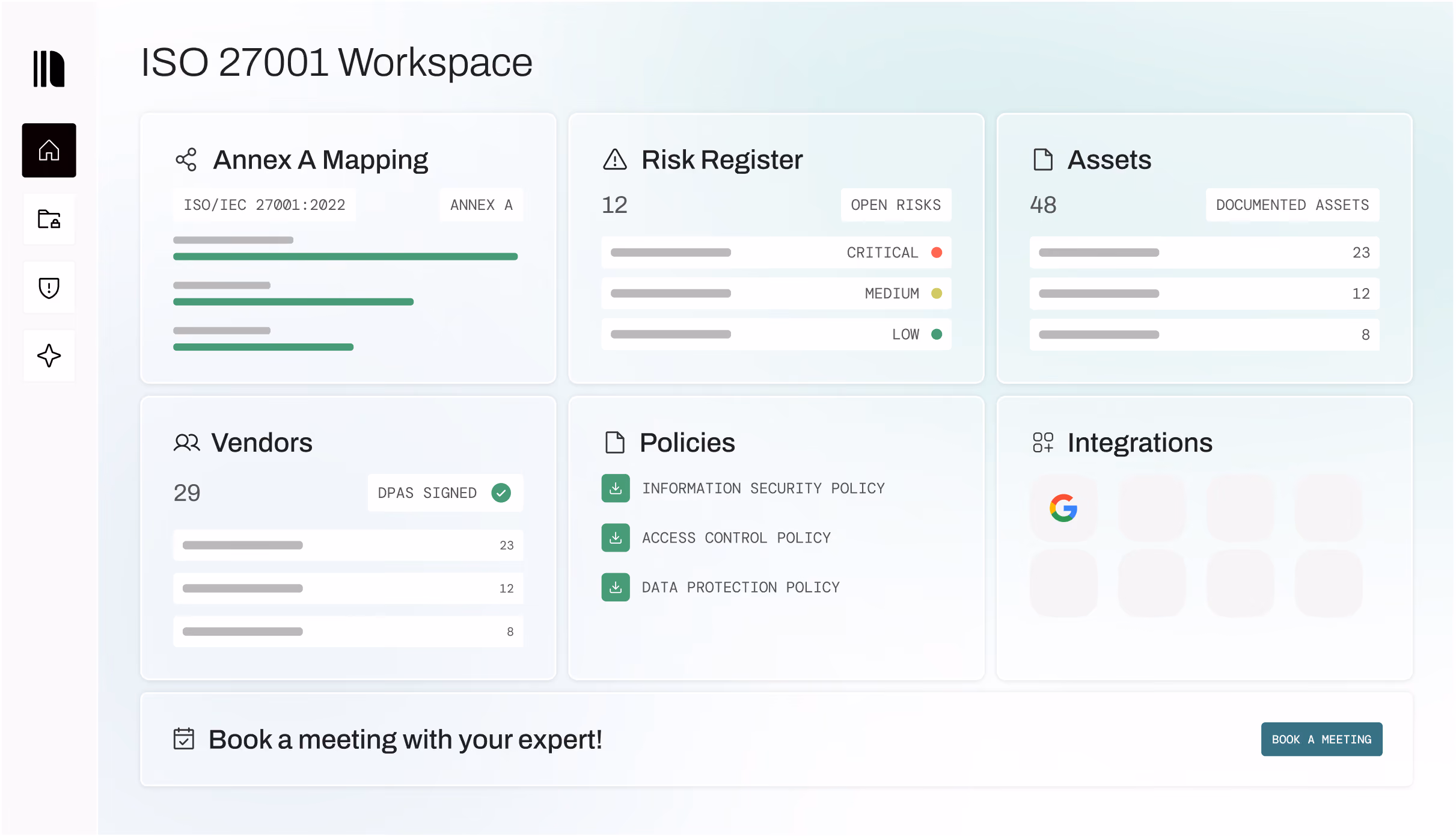This screenshot has height=836, width=1456.
Task: Click the vendors count 29
Action: [187, 493]
